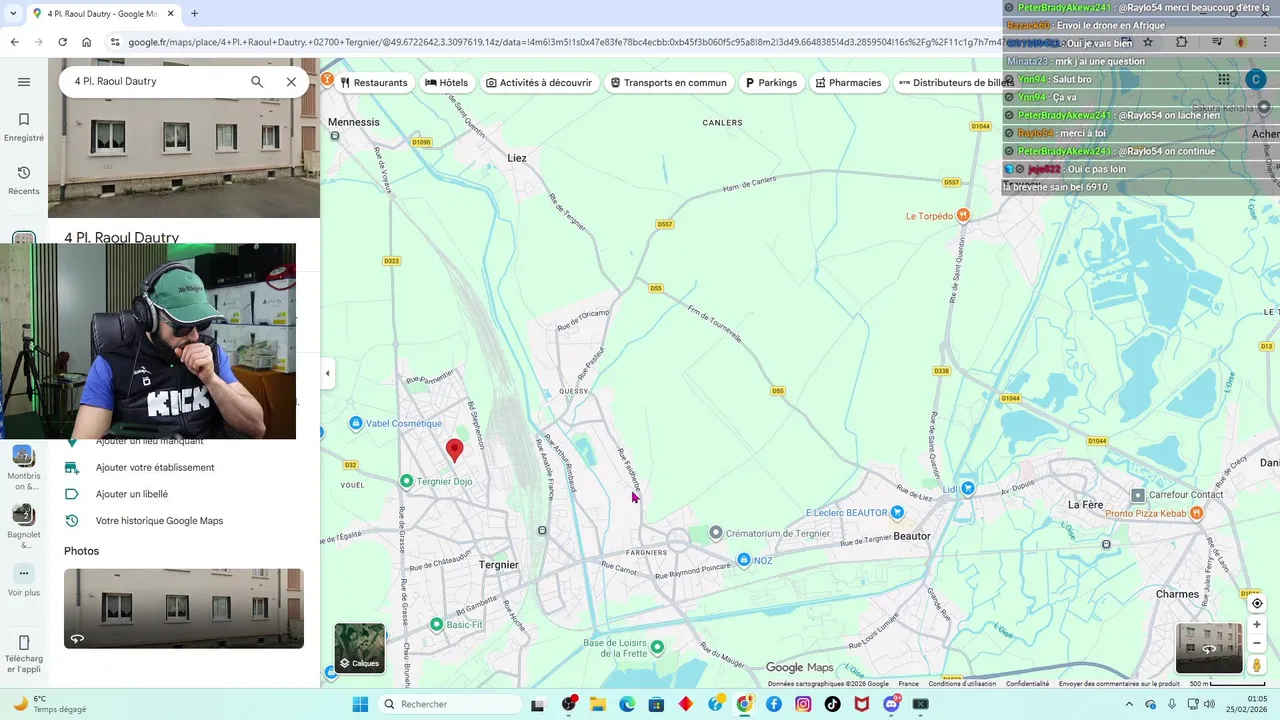The width and height of the screenshot is (1280, 720).
Task: Open the Enregistré saved places panel
Action: click(x=24, y=127)
